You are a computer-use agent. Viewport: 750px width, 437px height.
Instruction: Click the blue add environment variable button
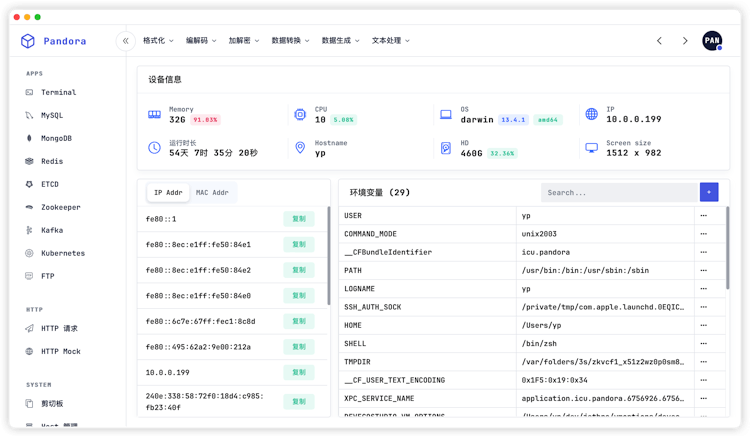[x=709, y=192]
